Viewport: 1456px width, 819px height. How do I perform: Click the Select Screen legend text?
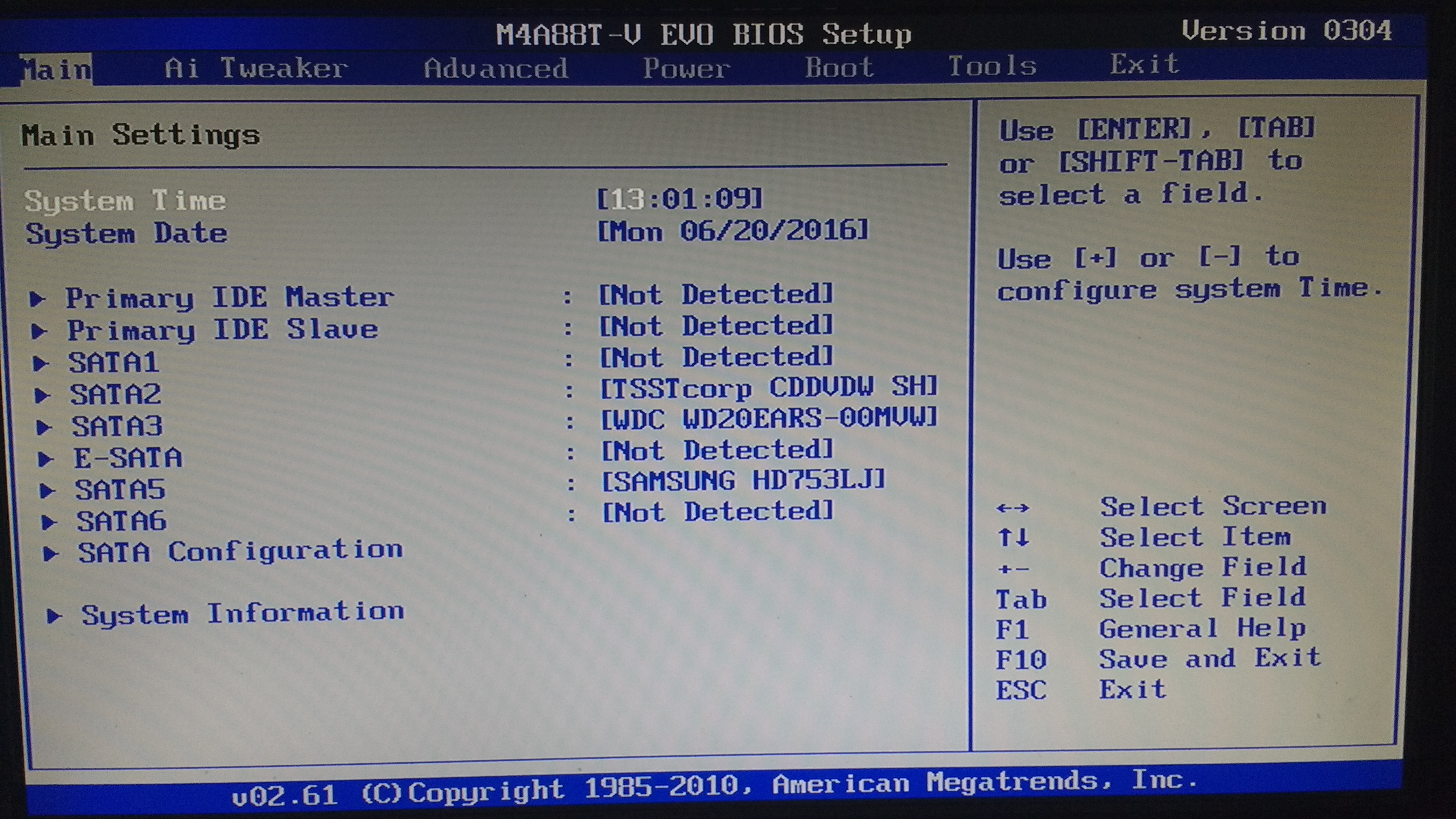click(x=1213, y=506)
